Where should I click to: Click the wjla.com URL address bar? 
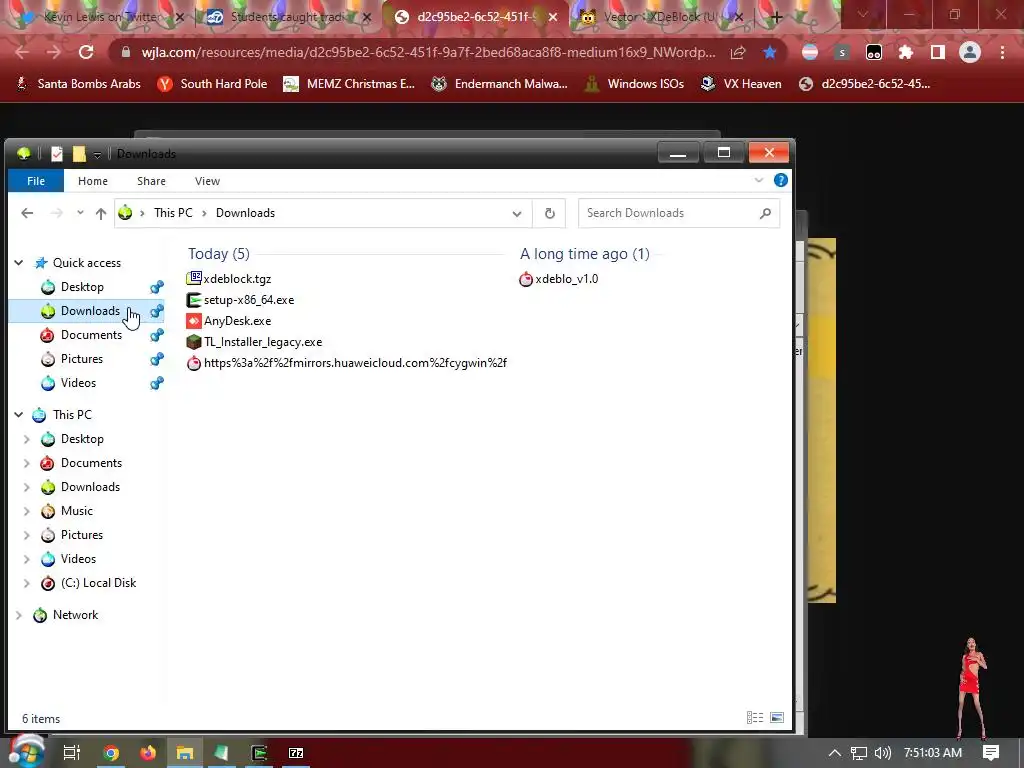[x=428, y=52]
